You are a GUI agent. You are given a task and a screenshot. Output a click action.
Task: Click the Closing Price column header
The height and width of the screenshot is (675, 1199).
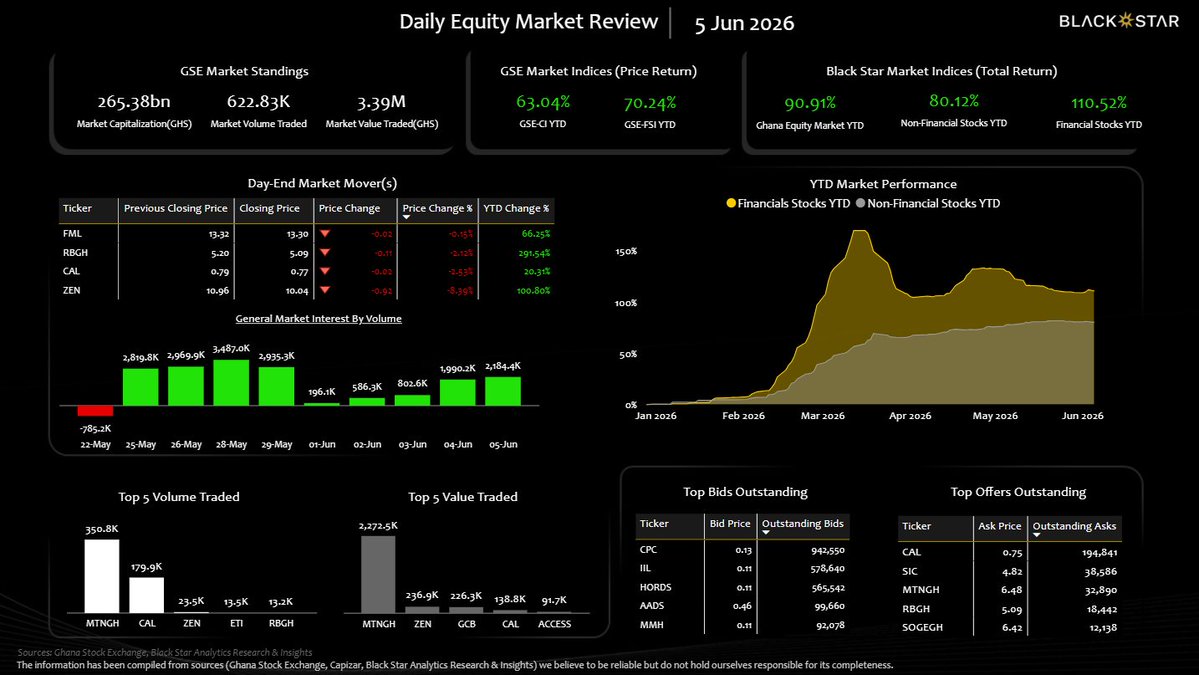269,208
